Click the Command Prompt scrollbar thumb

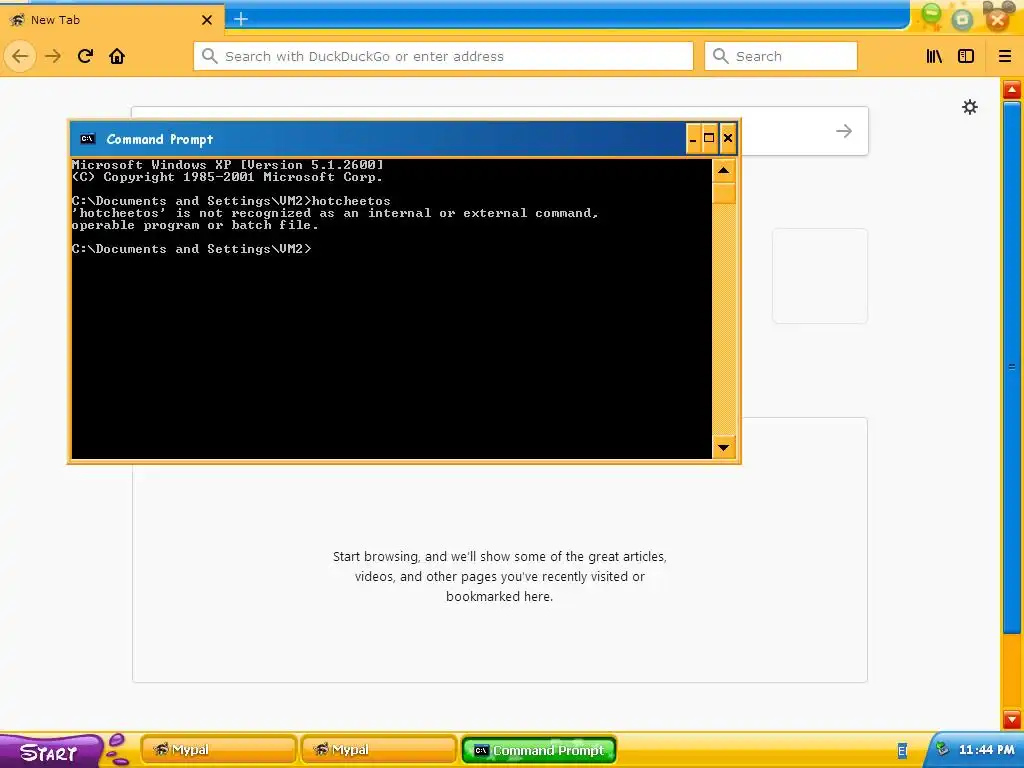[x=724, y=194]
